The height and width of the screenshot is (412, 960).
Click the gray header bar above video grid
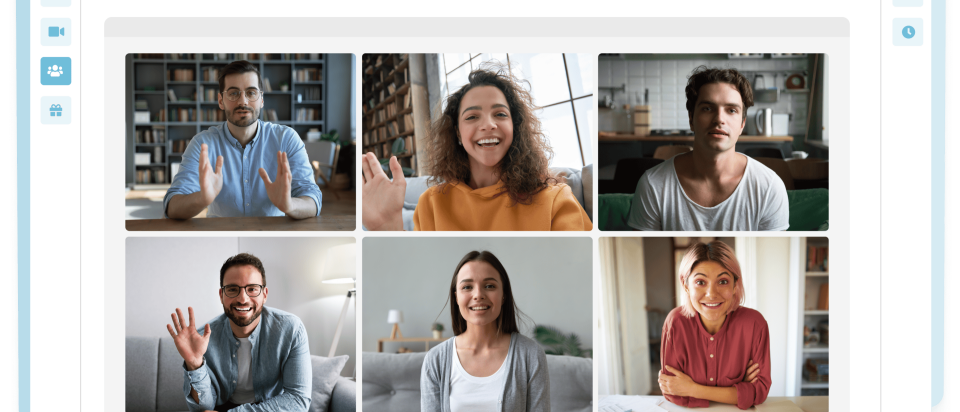pos(477,27)
